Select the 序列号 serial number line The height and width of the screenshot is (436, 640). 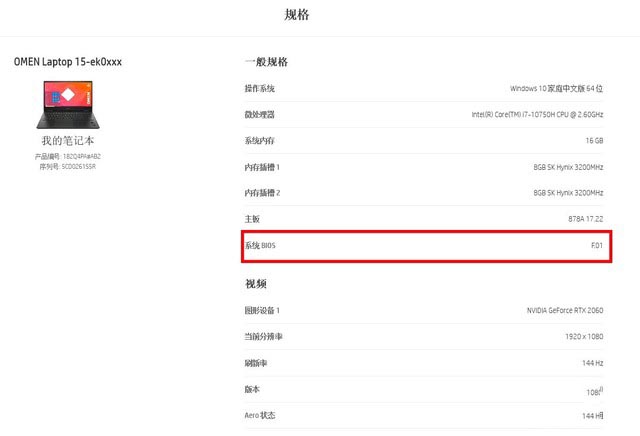point(68,167)
